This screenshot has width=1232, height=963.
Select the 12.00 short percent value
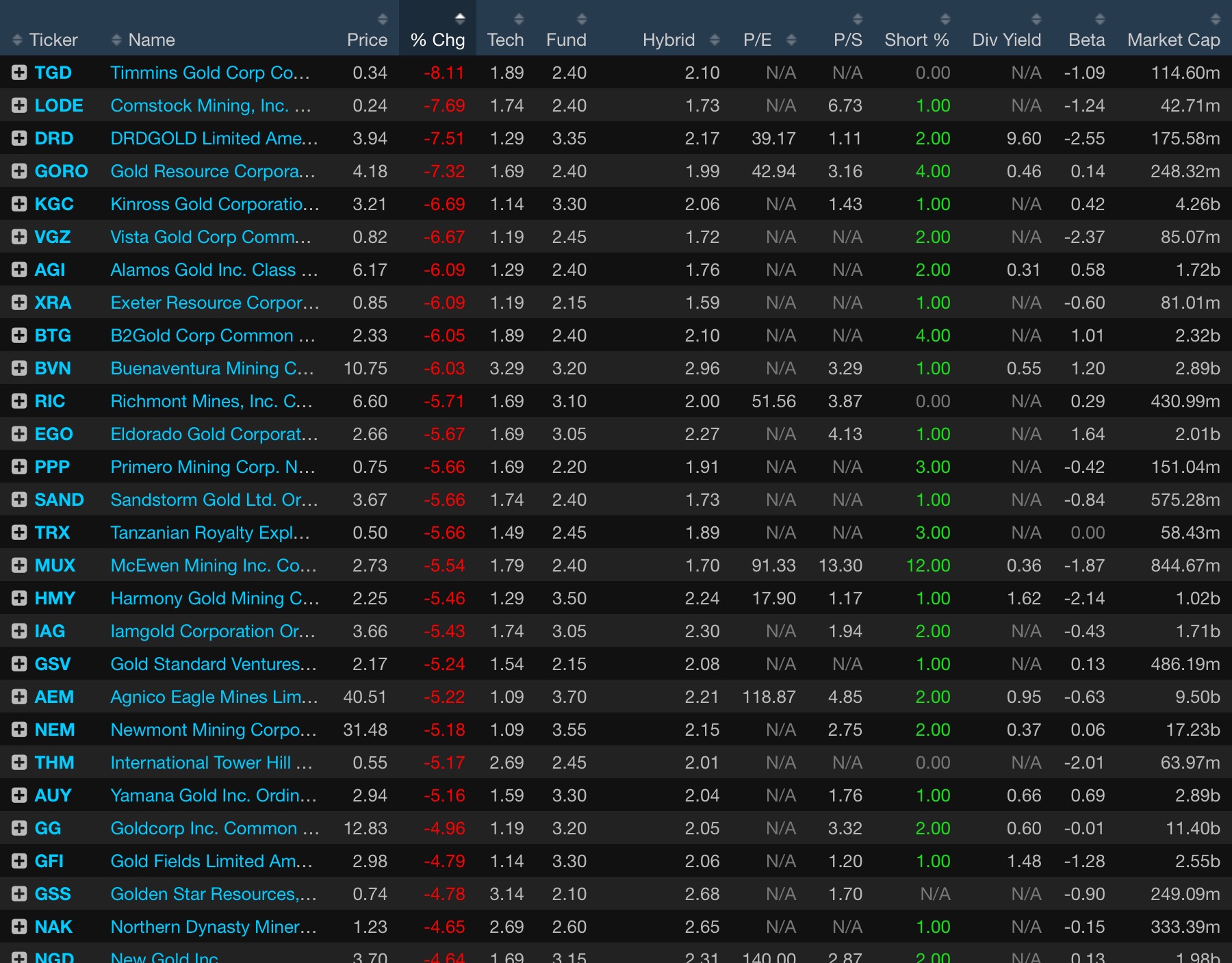(x=929, y=565)
